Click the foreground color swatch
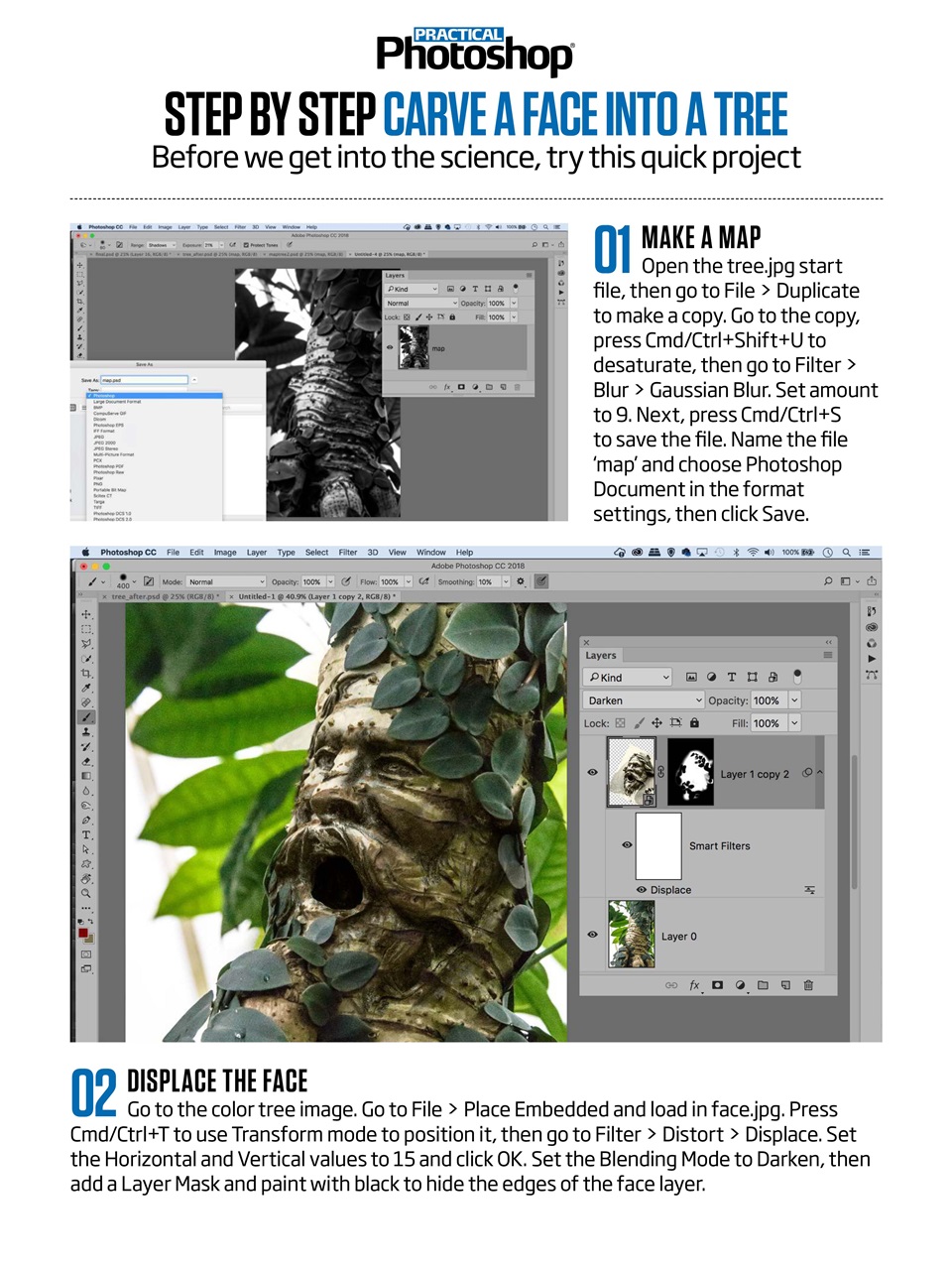Screen dimensions: 952x1270 pos(82,934)
